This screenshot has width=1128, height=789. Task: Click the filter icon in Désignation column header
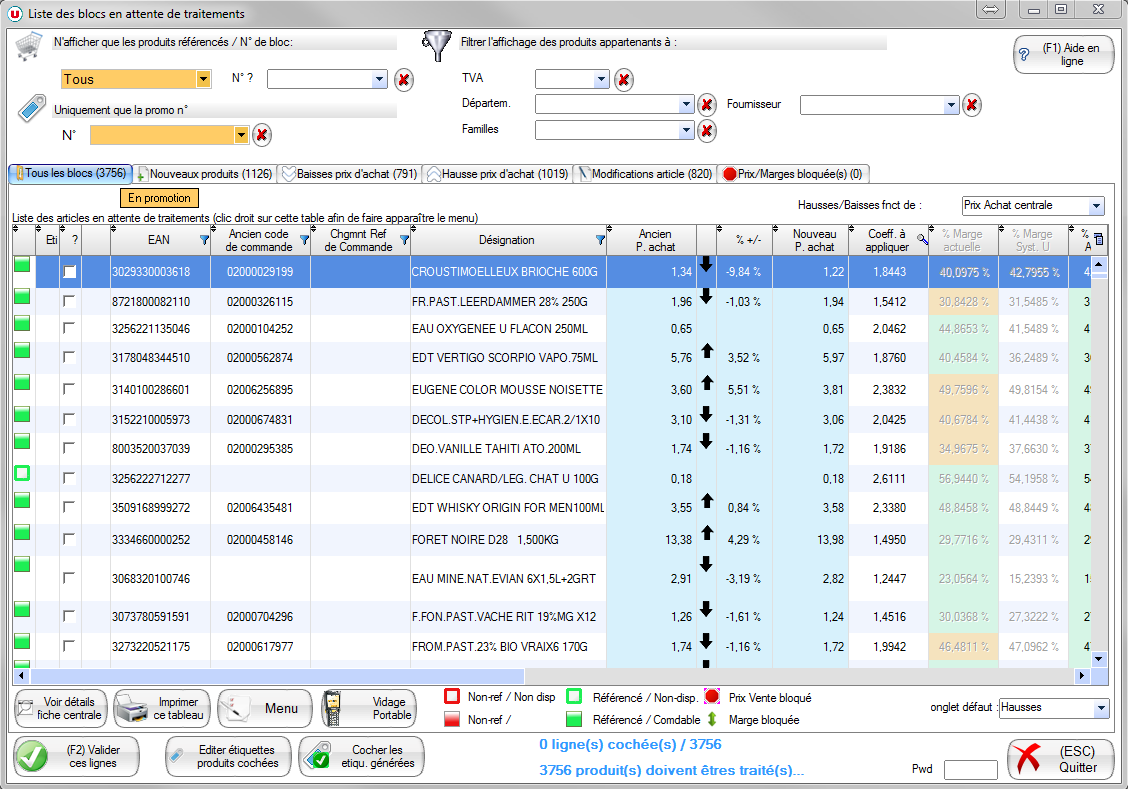click(600, 240)
